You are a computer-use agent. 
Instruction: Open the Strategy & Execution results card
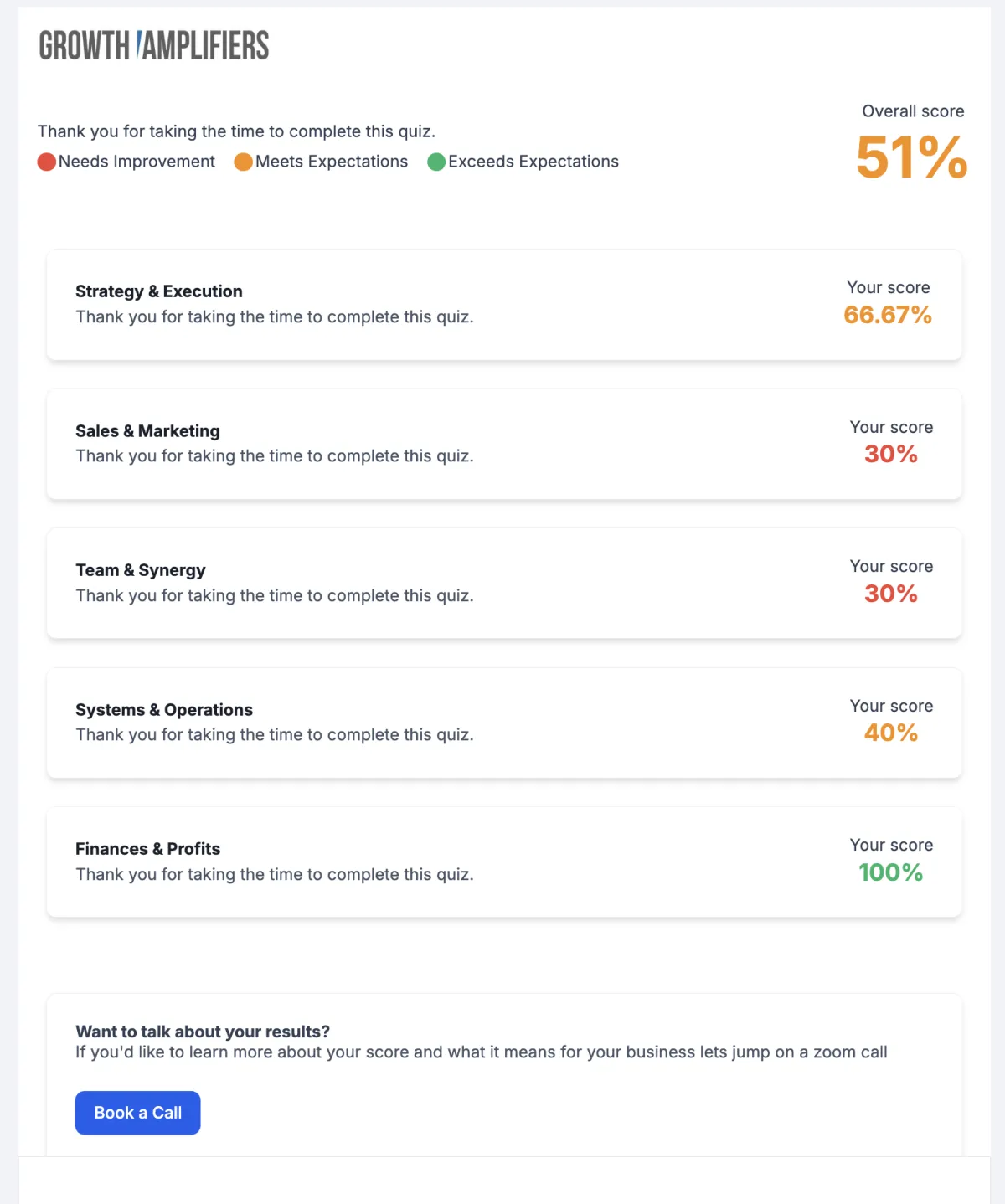pos(502,304)
